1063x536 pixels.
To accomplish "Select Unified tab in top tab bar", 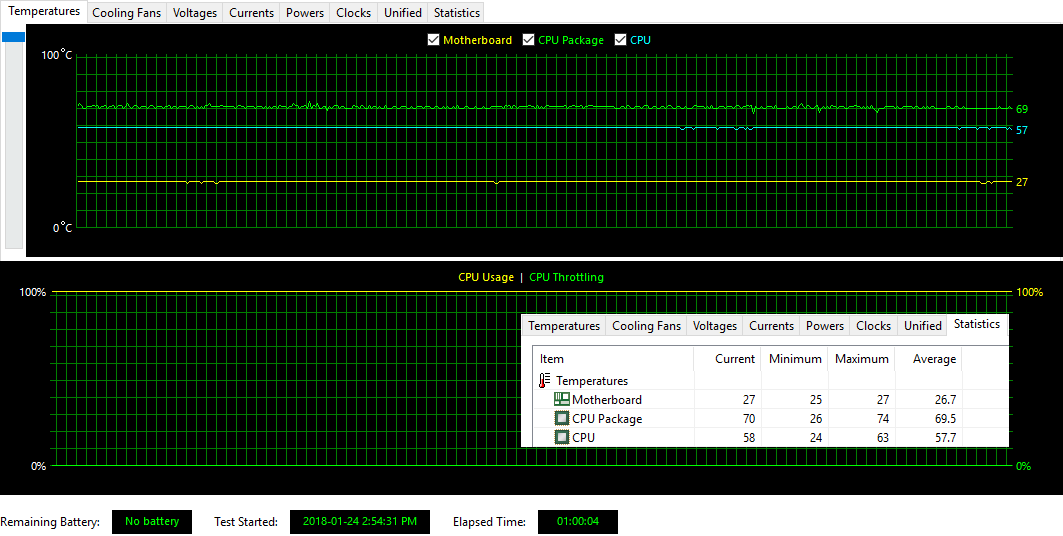I will [402, 13].
